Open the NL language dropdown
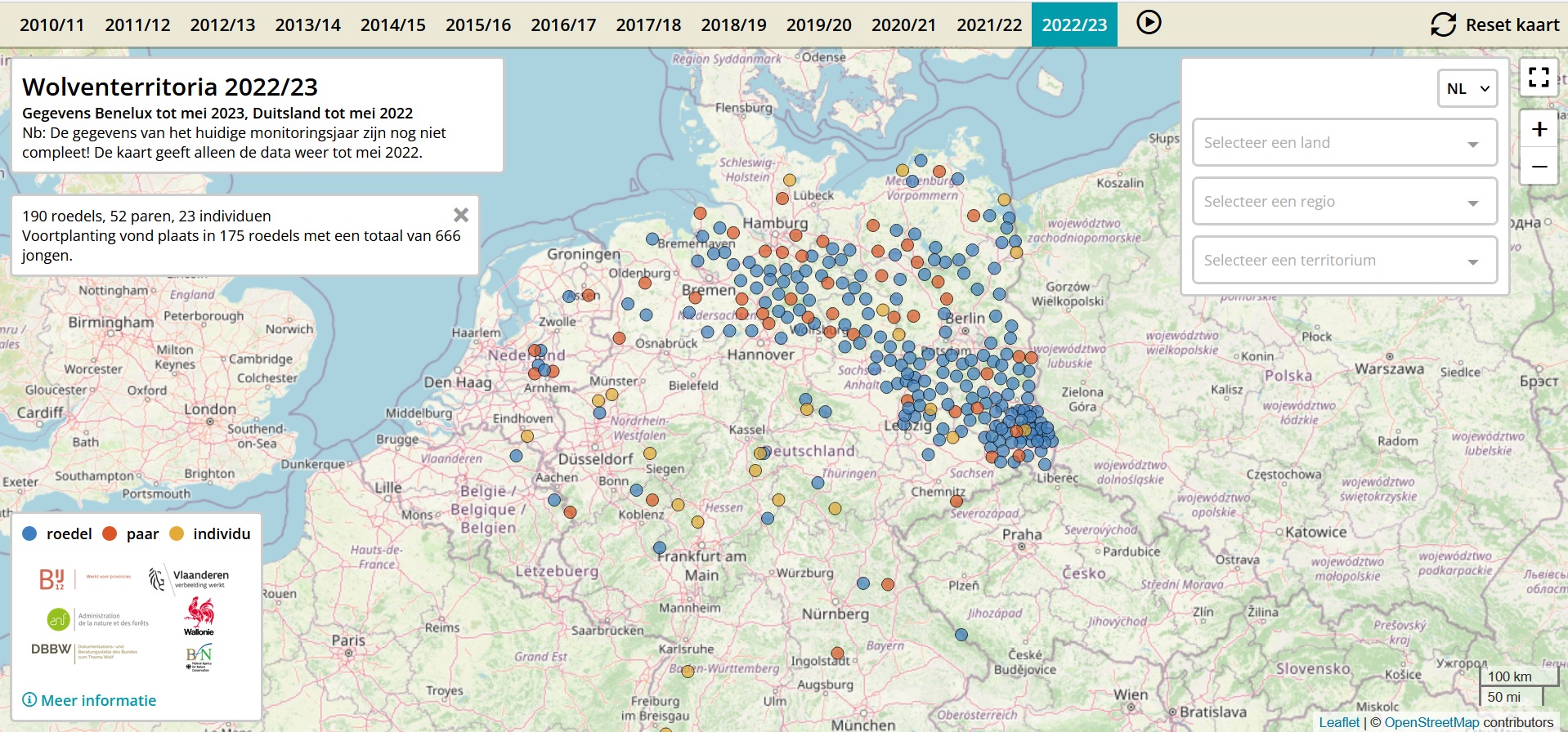1568x732 pixels. [x=1467, y=89]
